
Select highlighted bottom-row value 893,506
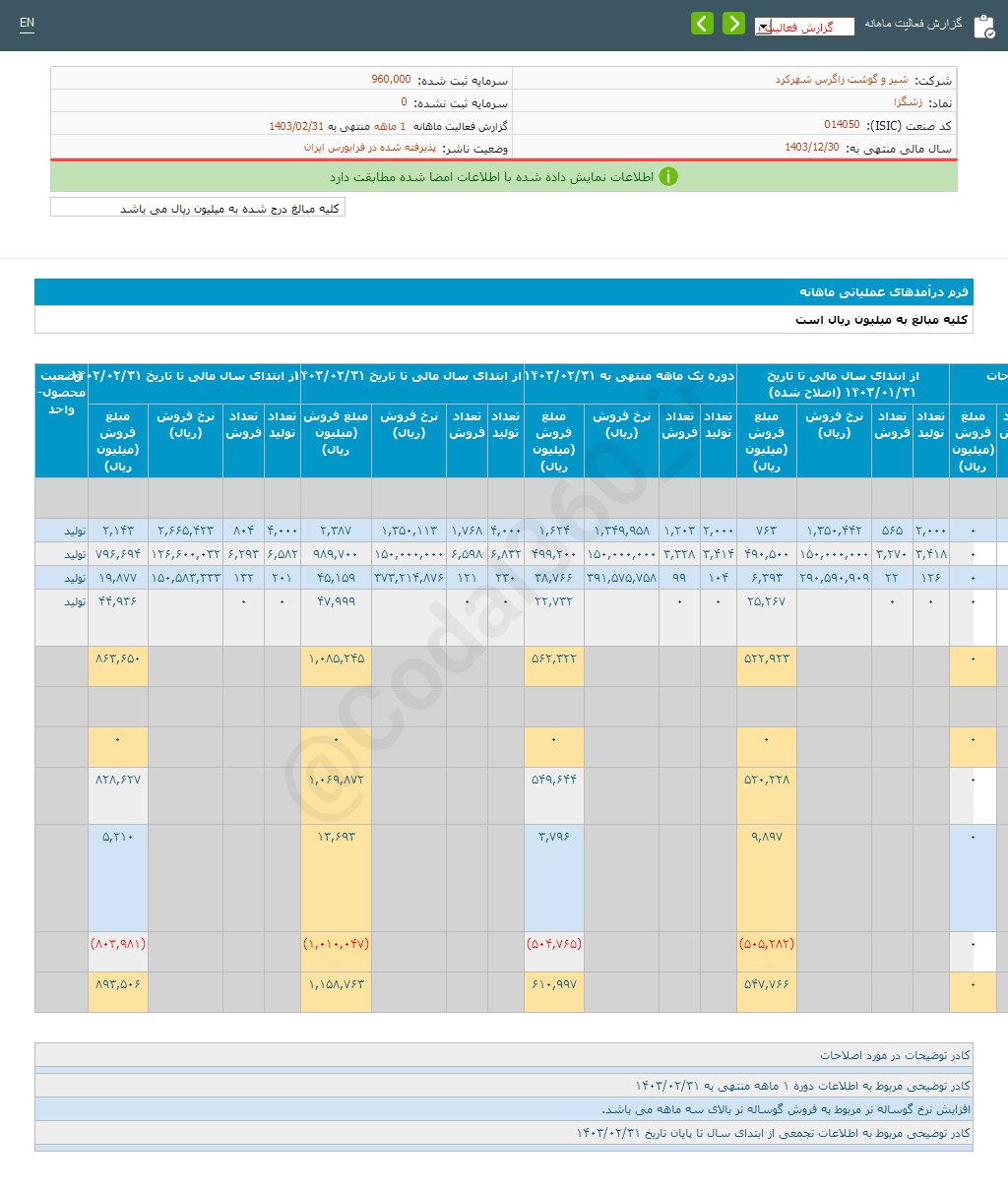tap(118, 992)
